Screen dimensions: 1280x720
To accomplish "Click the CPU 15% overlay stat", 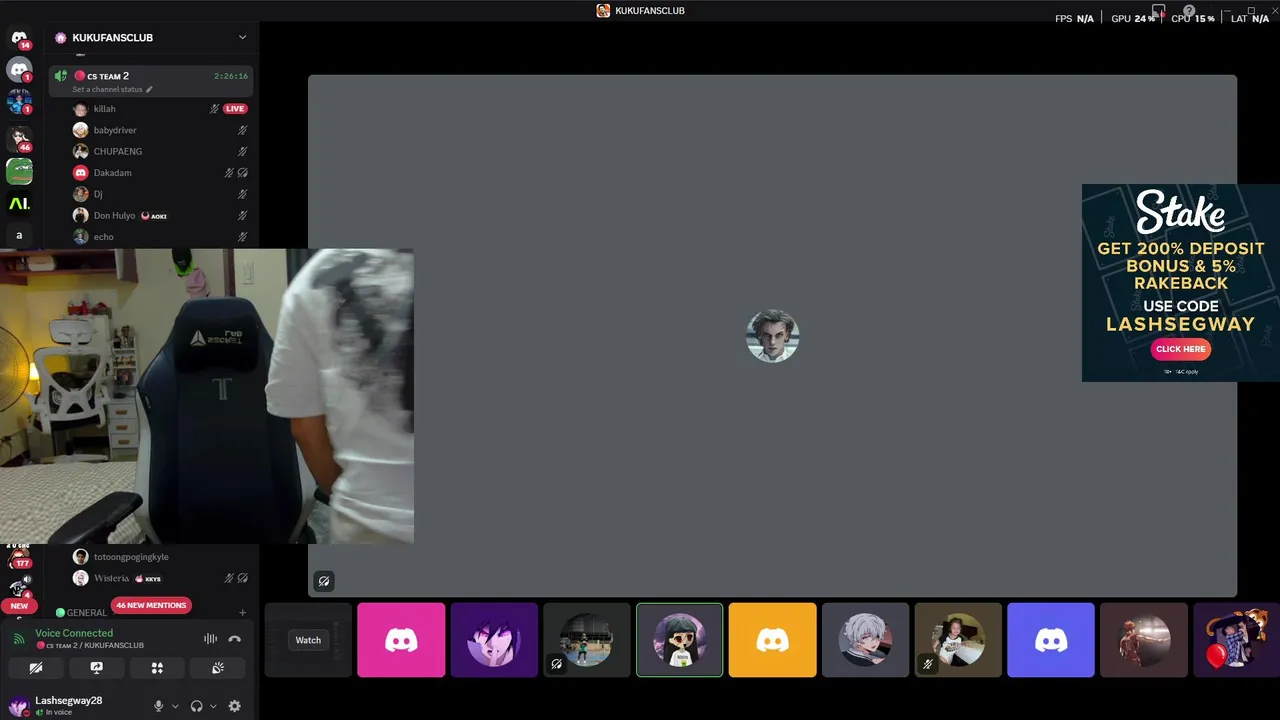I will click(1192, 18).
